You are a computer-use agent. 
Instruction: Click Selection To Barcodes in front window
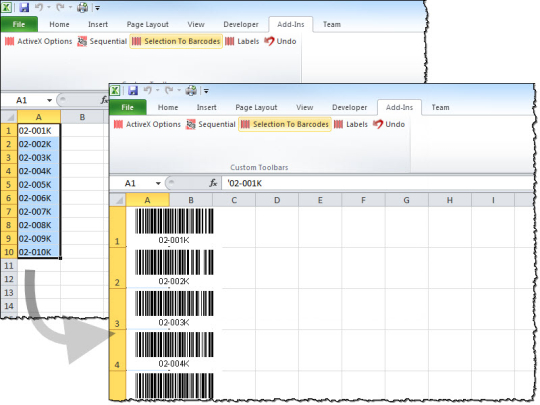coord(285,124)
